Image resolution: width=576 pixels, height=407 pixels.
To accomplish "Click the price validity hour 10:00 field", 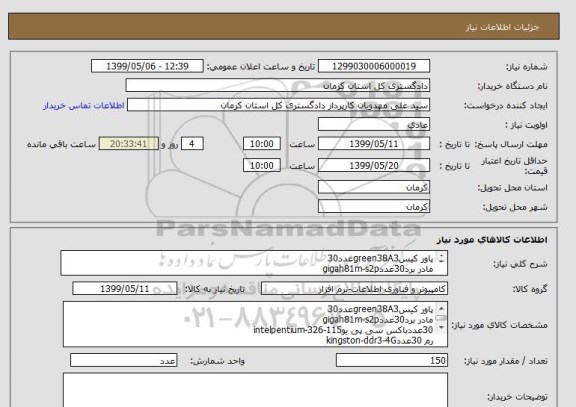I will click(x=262, y=165).
